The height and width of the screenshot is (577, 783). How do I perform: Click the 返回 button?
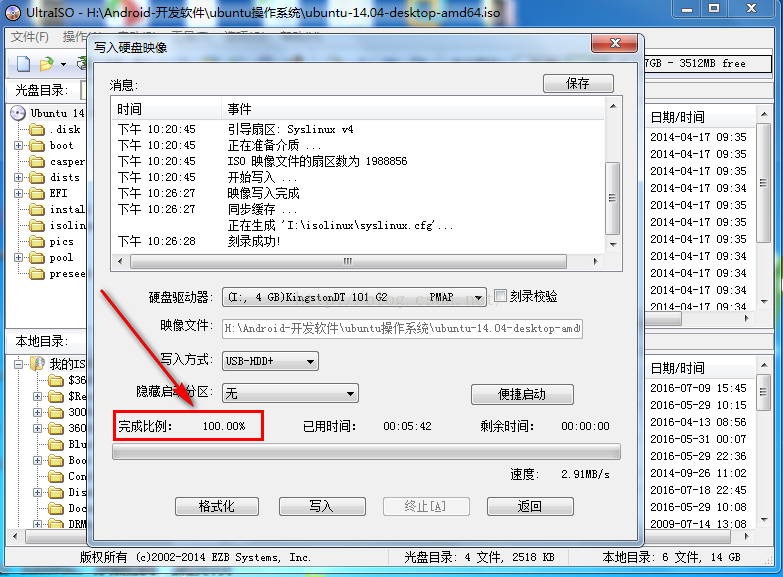pyautogui.click(x=530, y=506)
